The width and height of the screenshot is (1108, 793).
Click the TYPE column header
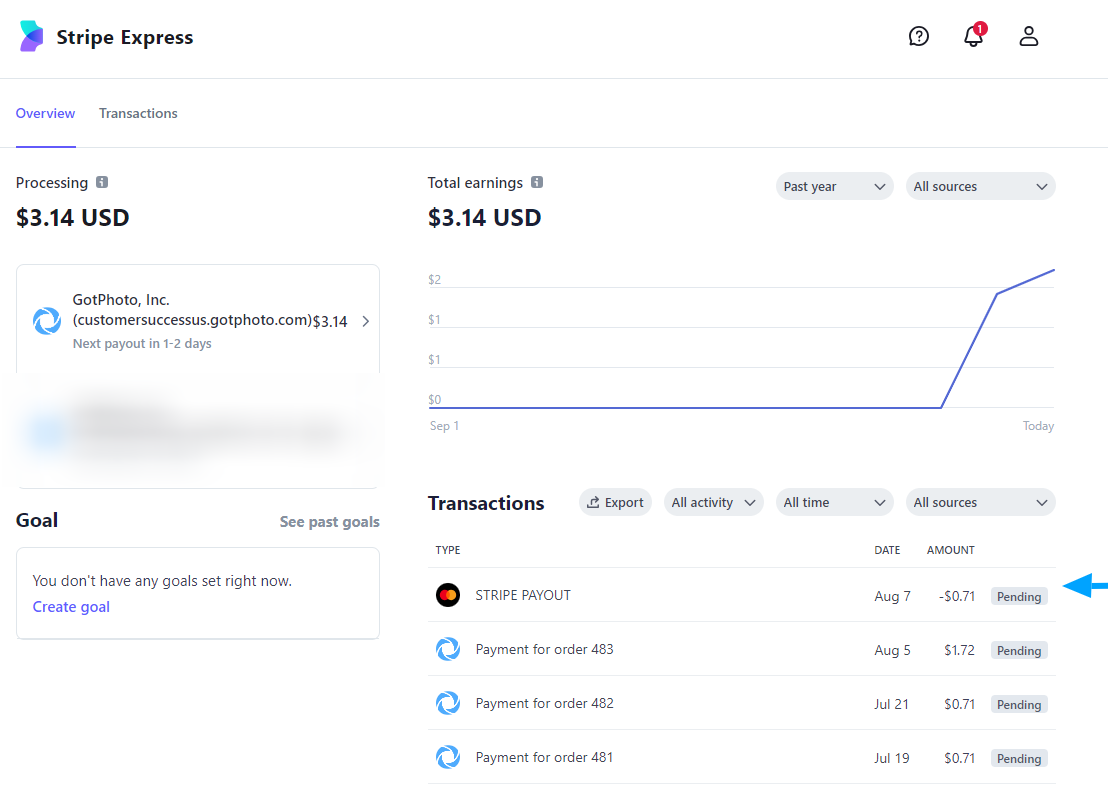448,550
